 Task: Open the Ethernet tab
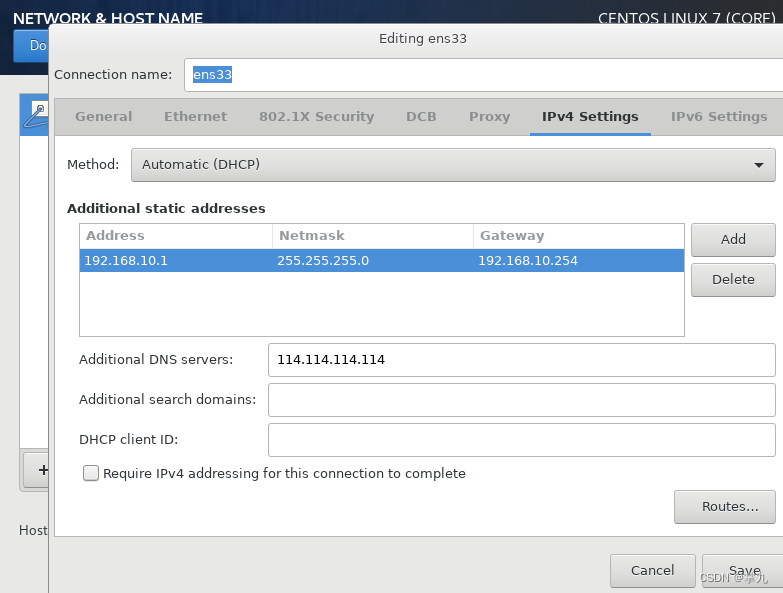[195, 116]
